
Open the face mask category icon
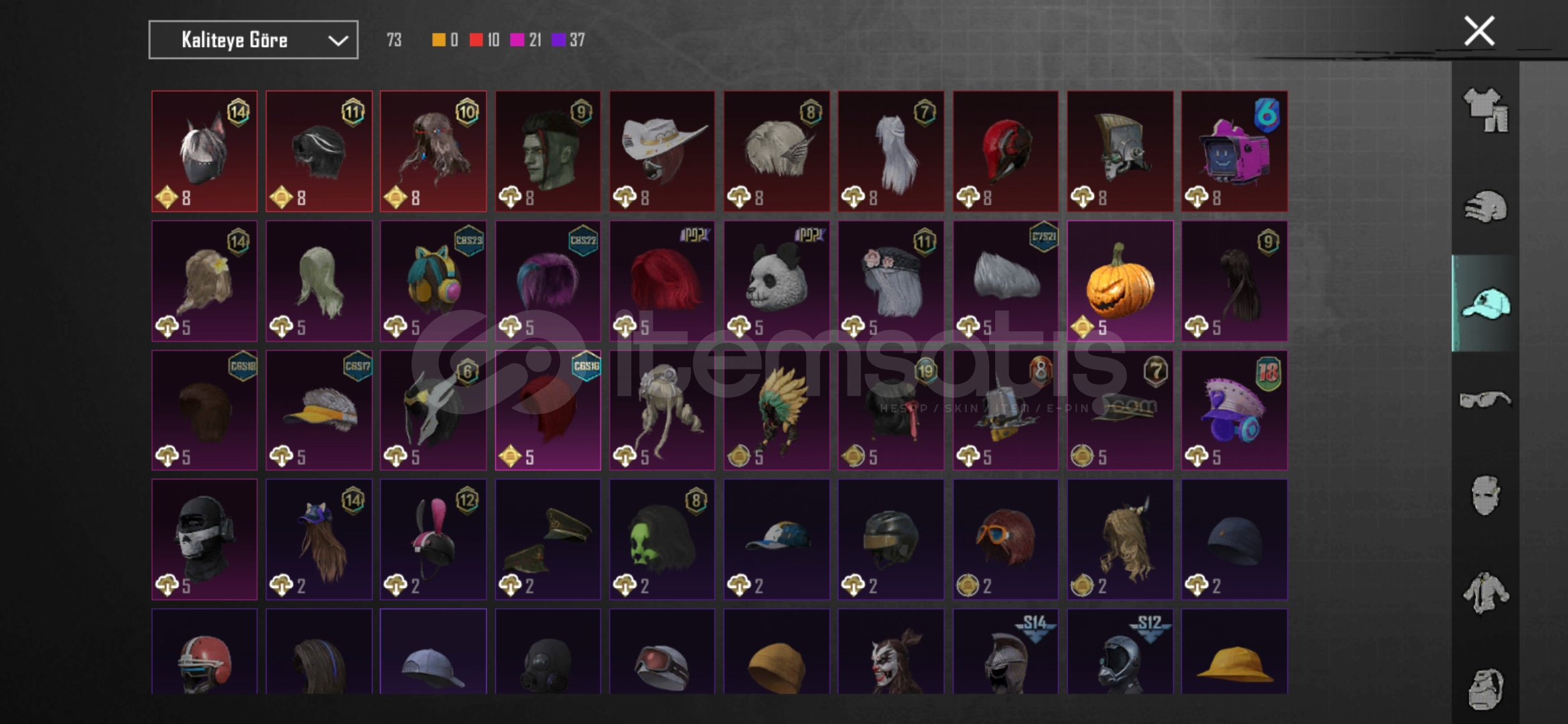[x=1486, y=495]
